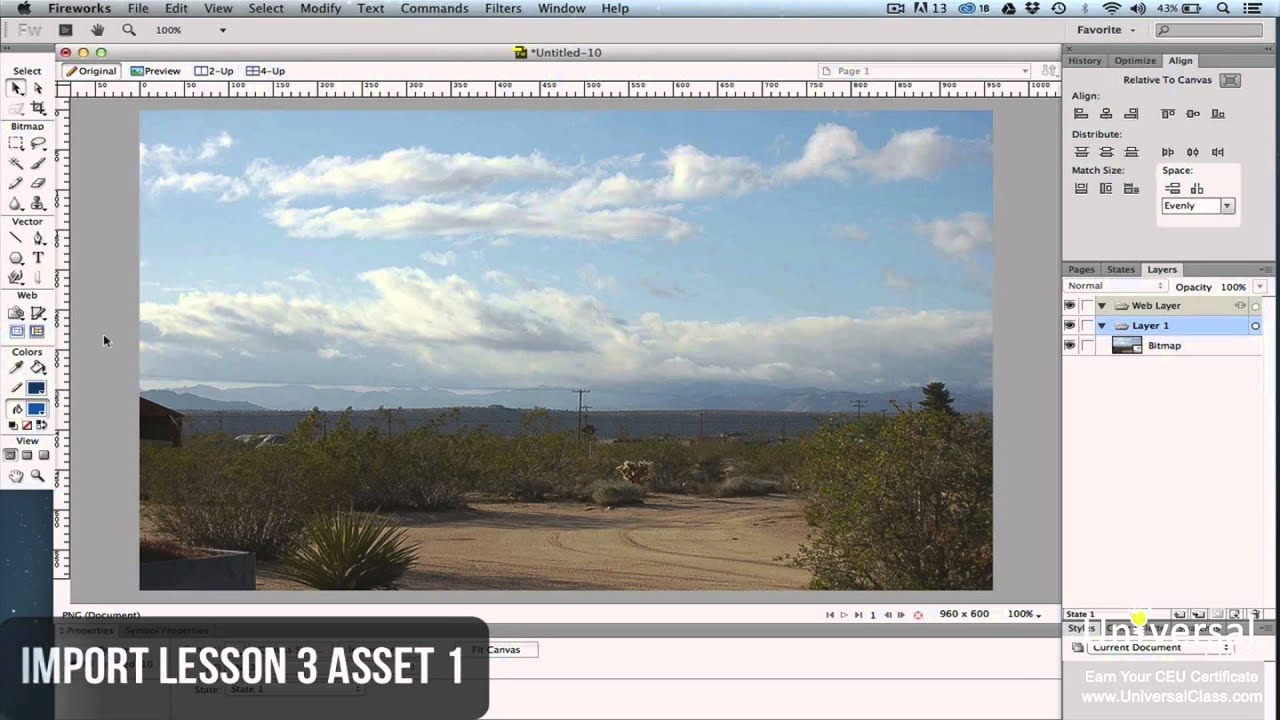Select the Pen tool
1280x720 pixels.
pos(38,238)
